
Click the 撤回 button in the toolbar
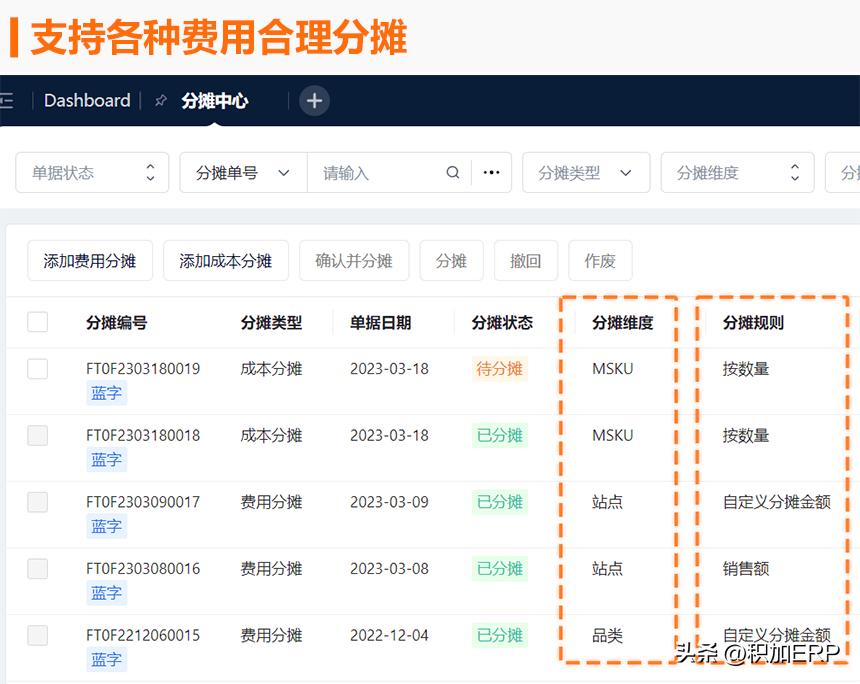point(525,260)
